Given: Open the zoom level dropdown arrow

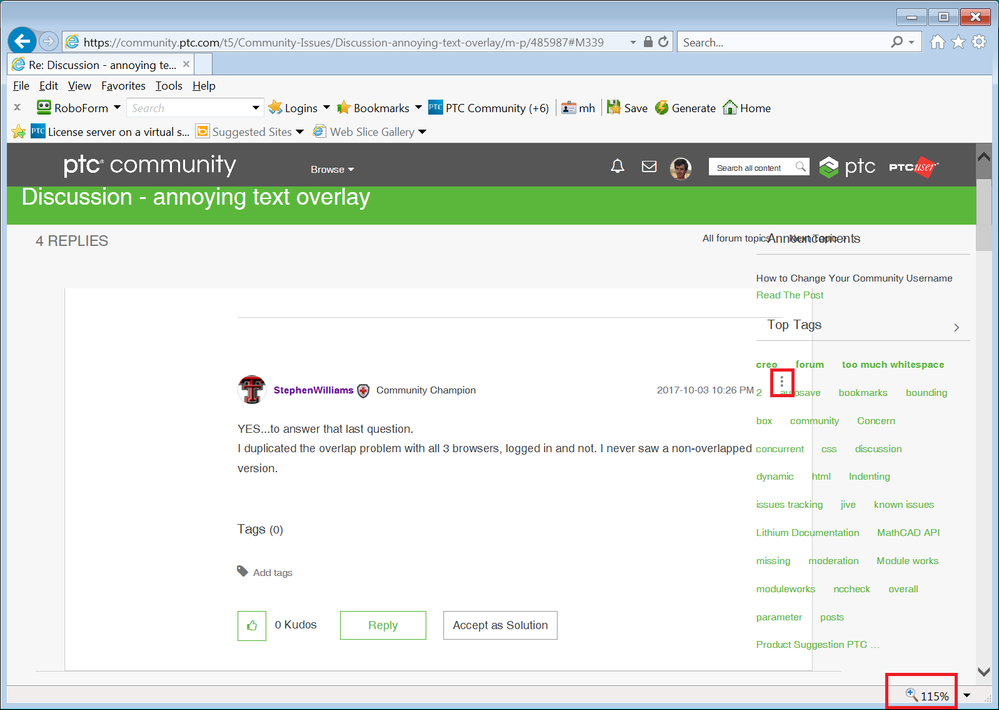Looking at the screenshot, I should [x=967, y=695].
